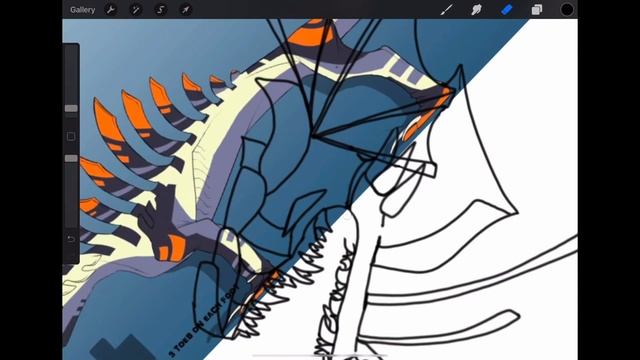
Task: Tap the square Modify button in sidebar
Action: pyautogui.click(x=71, y=136)
